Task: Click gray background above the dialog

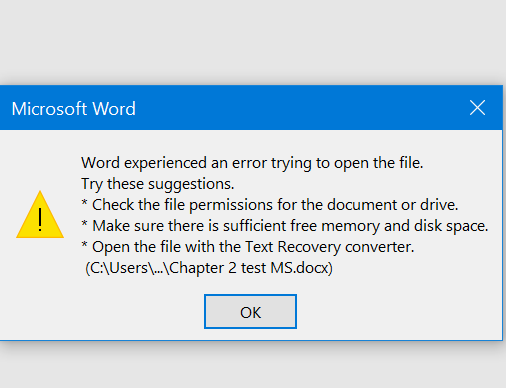Action: point(253,40)
